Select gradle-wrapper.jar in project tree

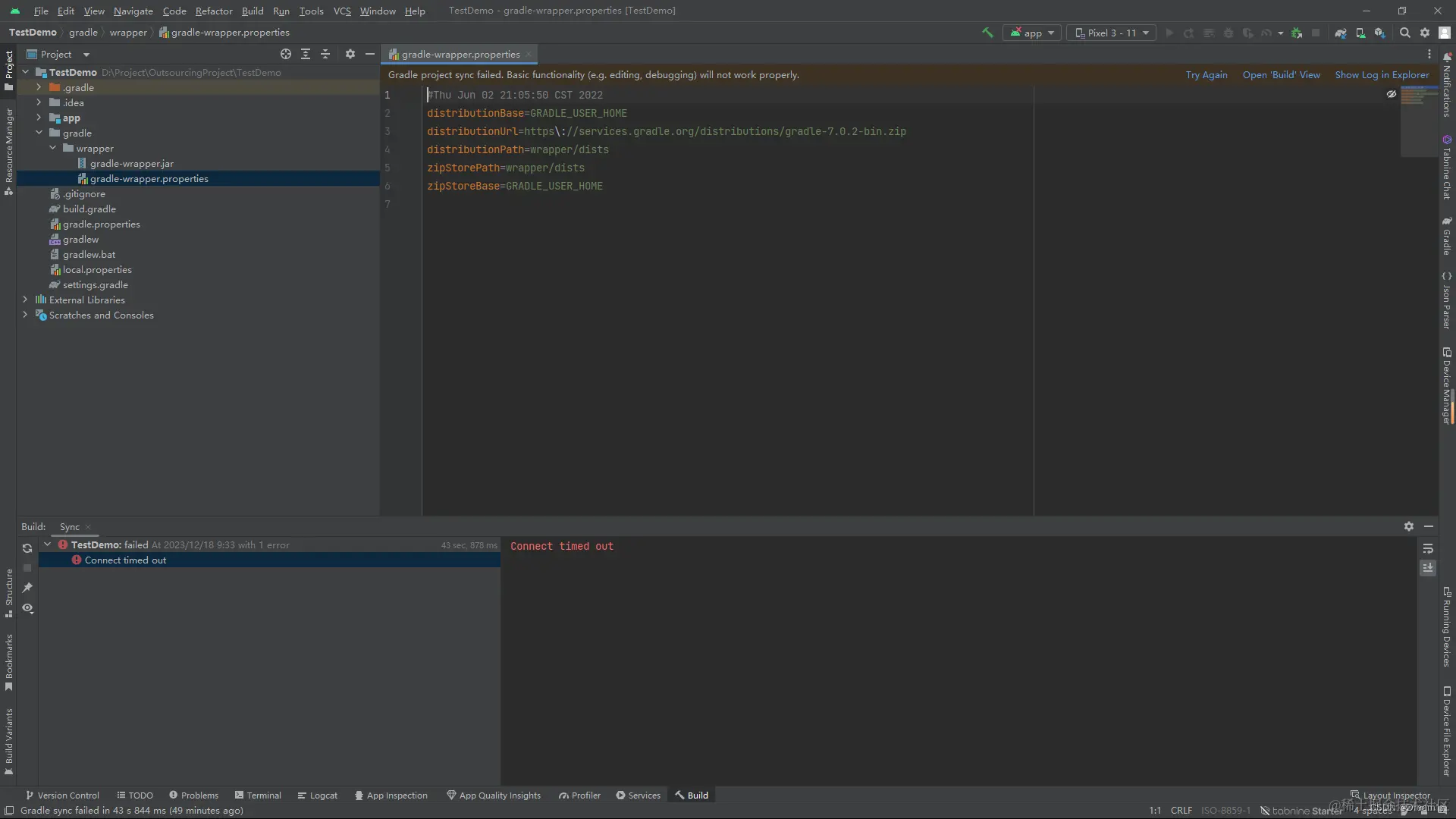tap(131, 163)
